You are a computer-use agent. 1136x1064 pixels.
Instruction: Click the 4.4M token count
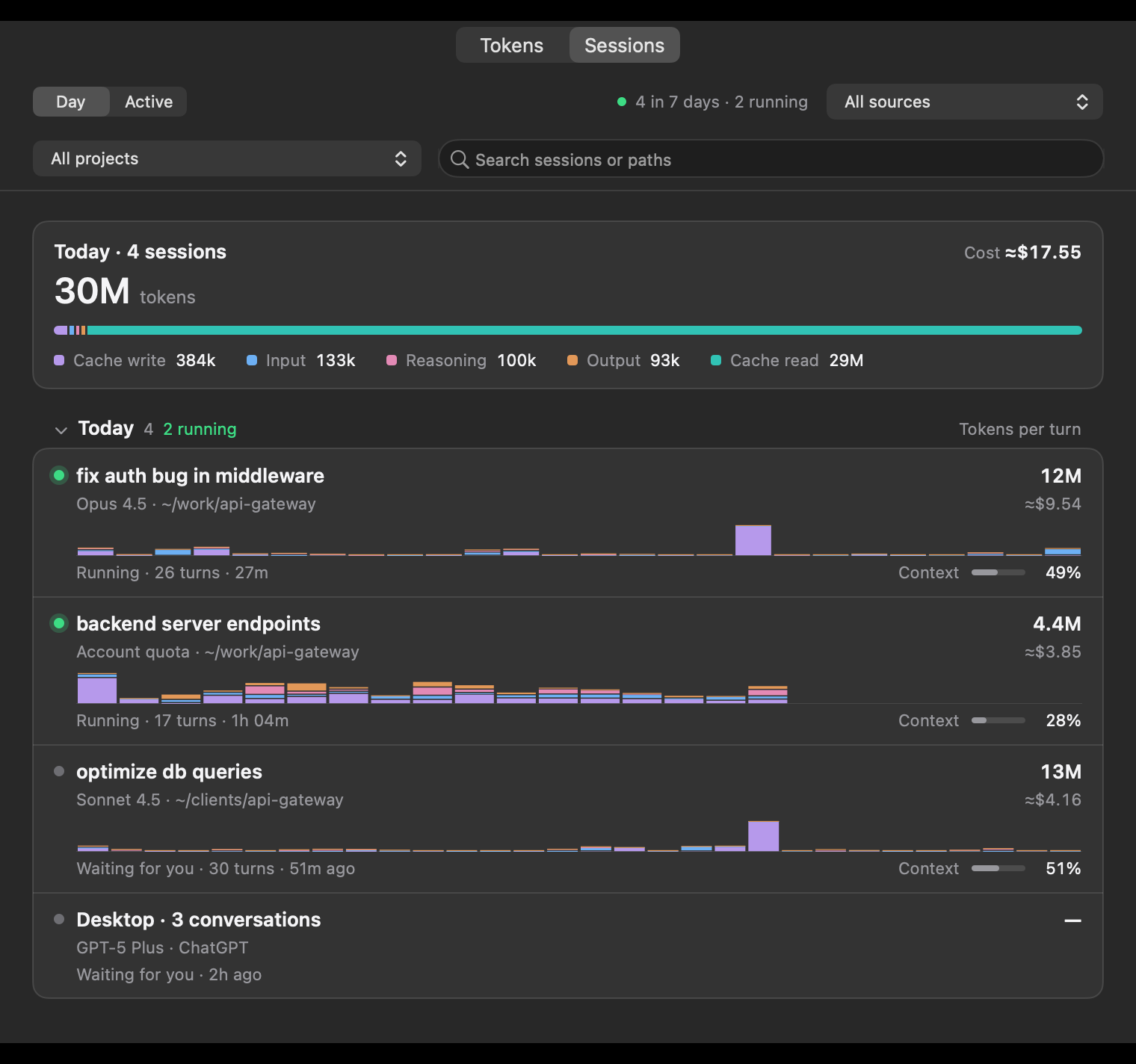pos(1057,623)
